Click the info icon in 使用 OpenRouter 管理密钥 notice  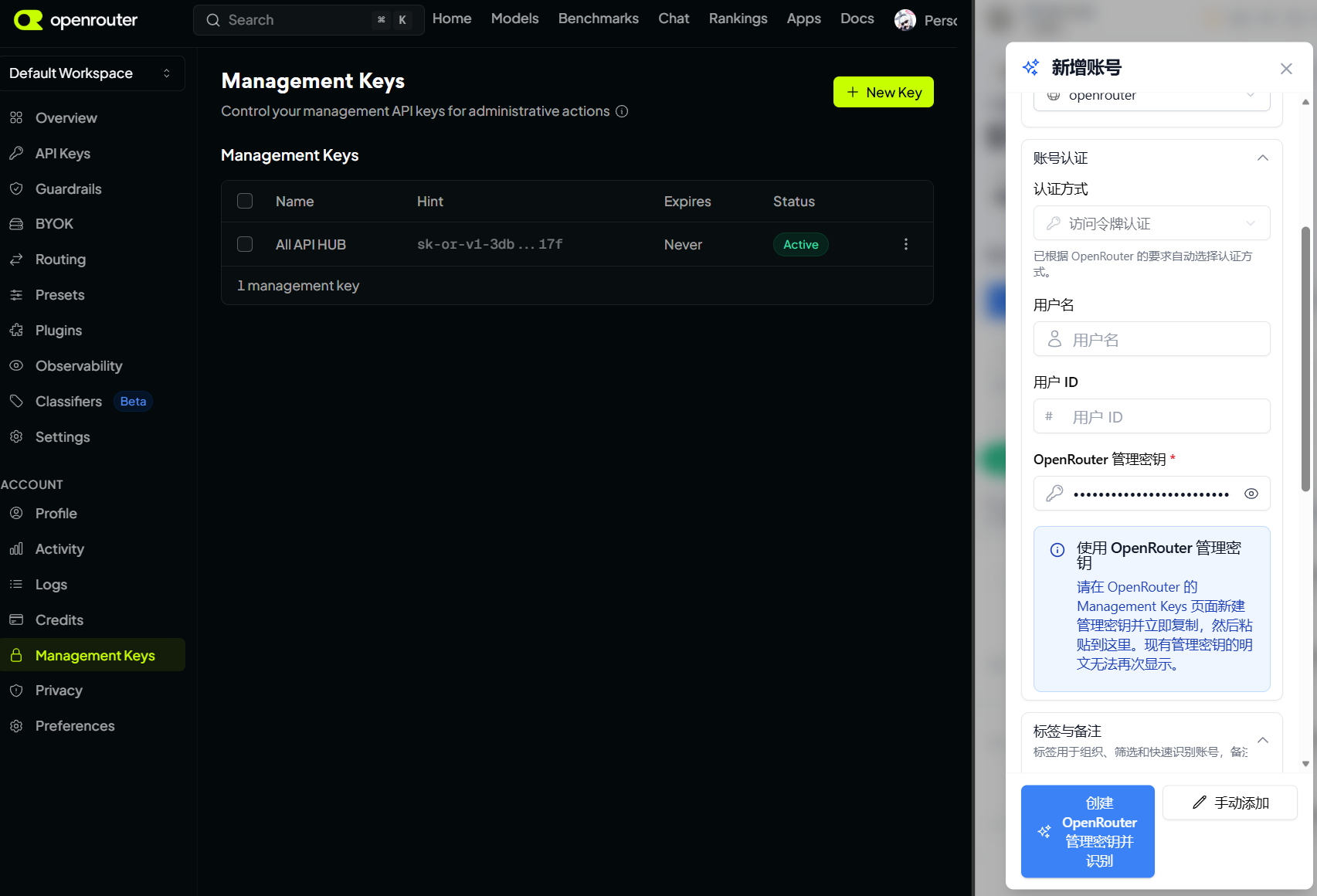click(1057, 550)
